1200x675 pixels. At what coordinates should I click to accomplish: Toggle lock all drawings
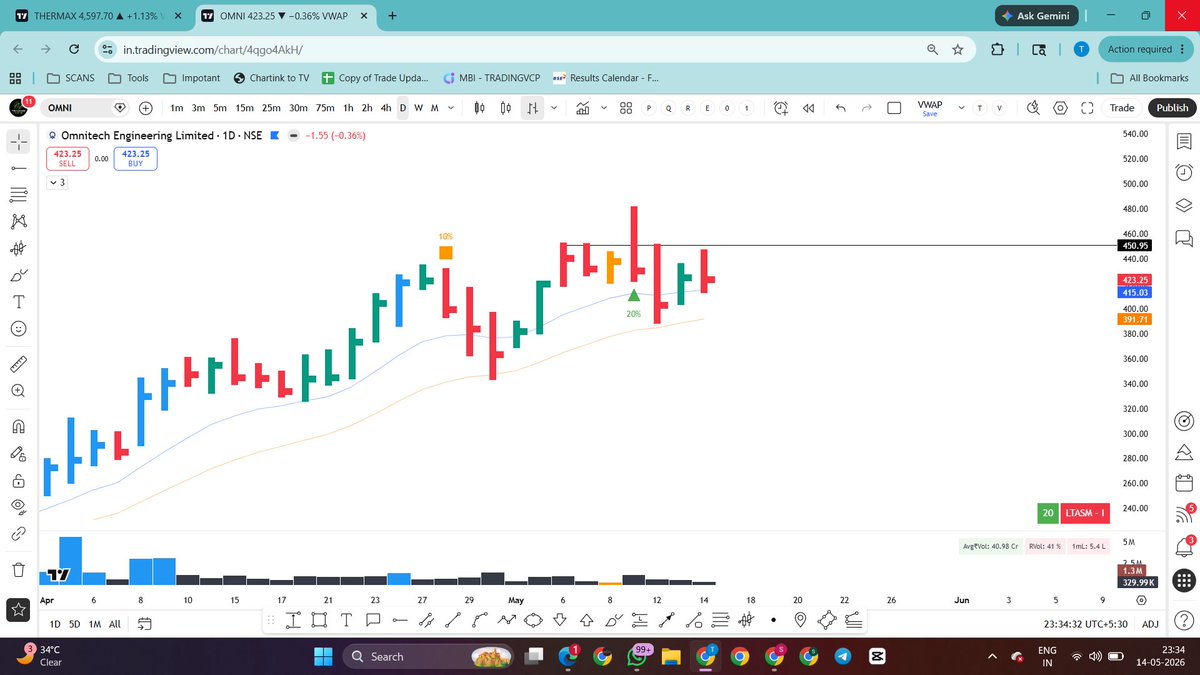point(18,480)
